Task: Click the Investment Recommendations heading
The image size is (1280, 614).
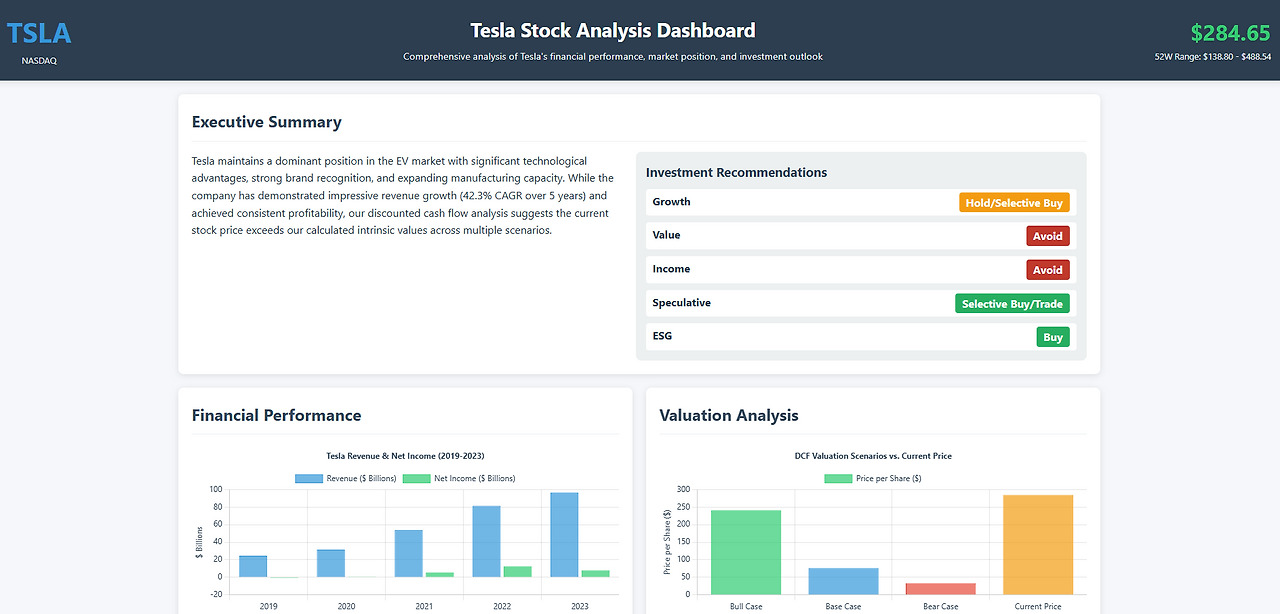Action: pyautogui.click(x=737, y=172)
